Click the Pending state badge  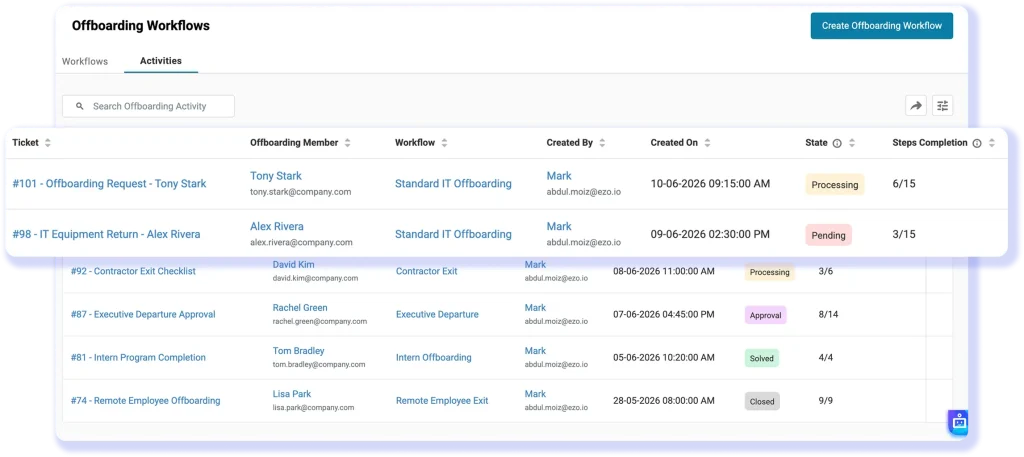point(829,235)
